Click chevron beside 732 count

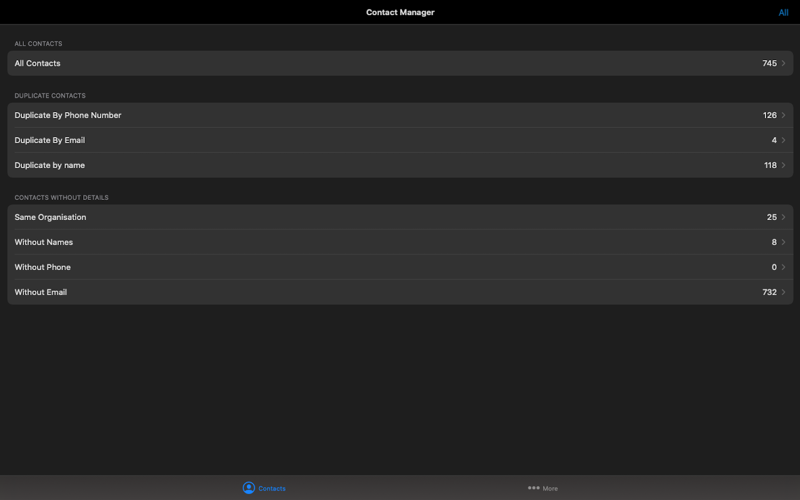click(783, 292)
